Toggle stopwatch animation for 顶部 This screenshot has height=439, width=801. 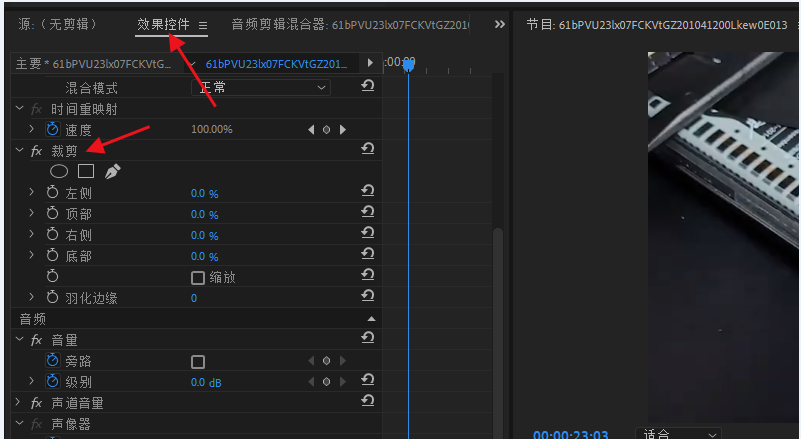[53, 214]
